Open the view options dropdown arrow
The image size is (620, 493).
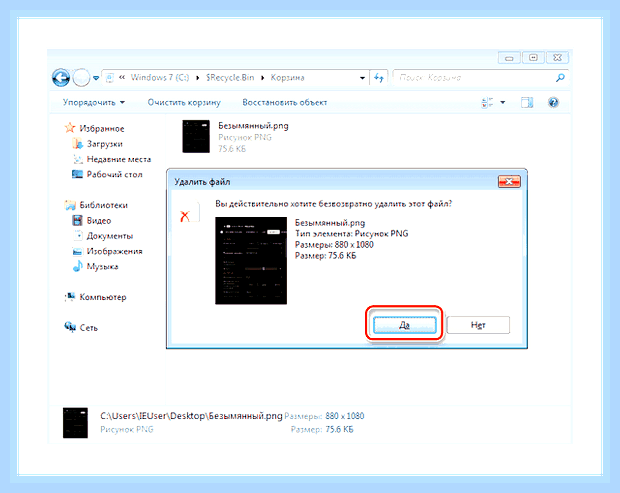[503, 102]
